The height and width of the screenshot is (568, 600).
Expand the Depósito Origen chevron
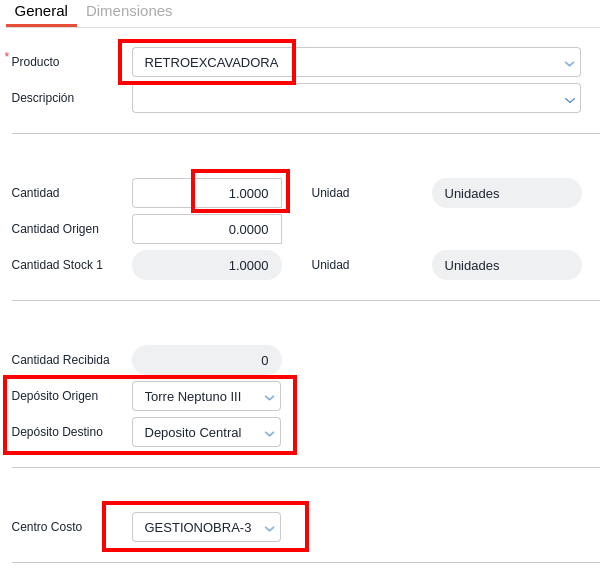pos(269,397)
